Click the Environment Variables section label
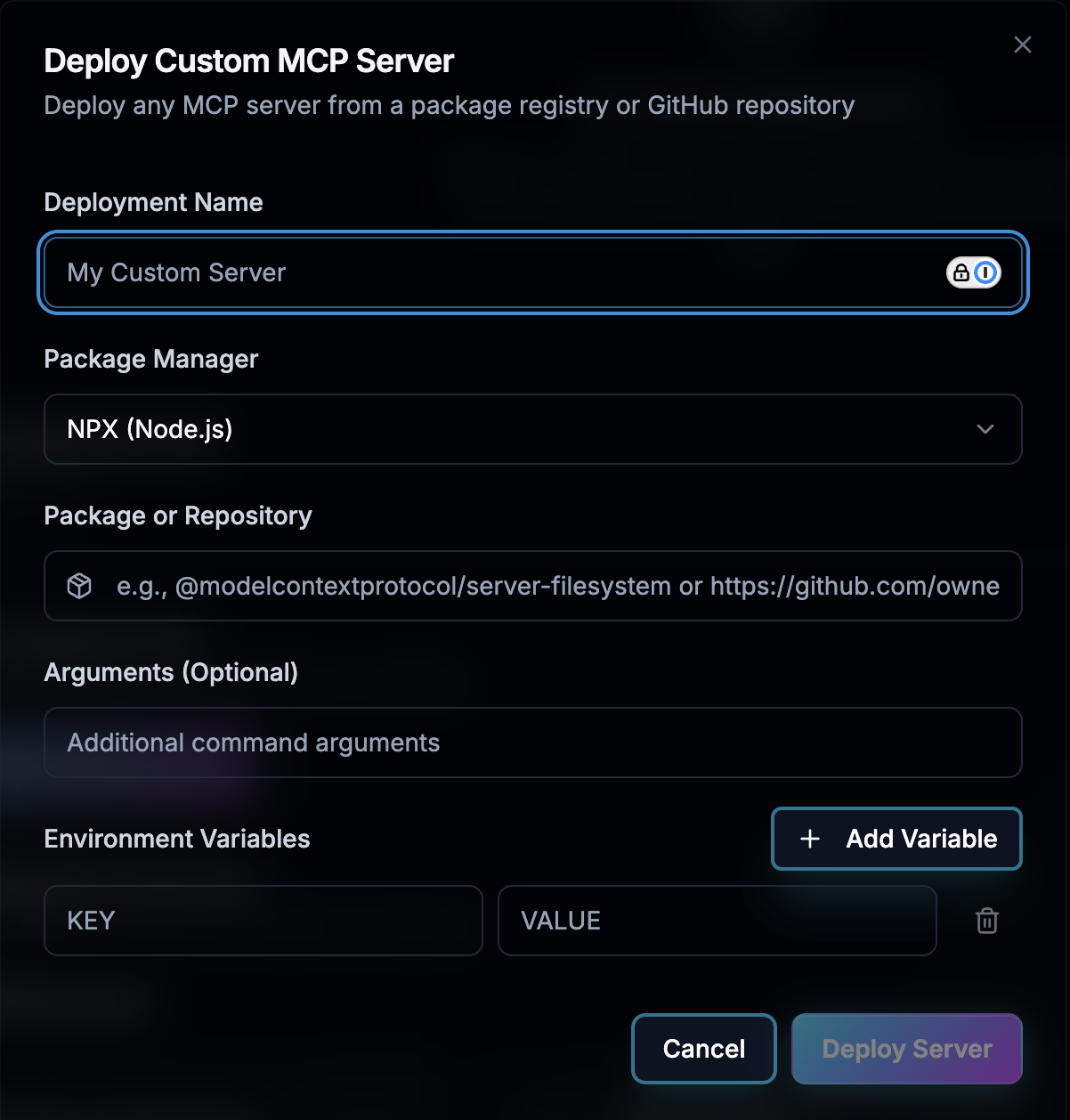 177,838
